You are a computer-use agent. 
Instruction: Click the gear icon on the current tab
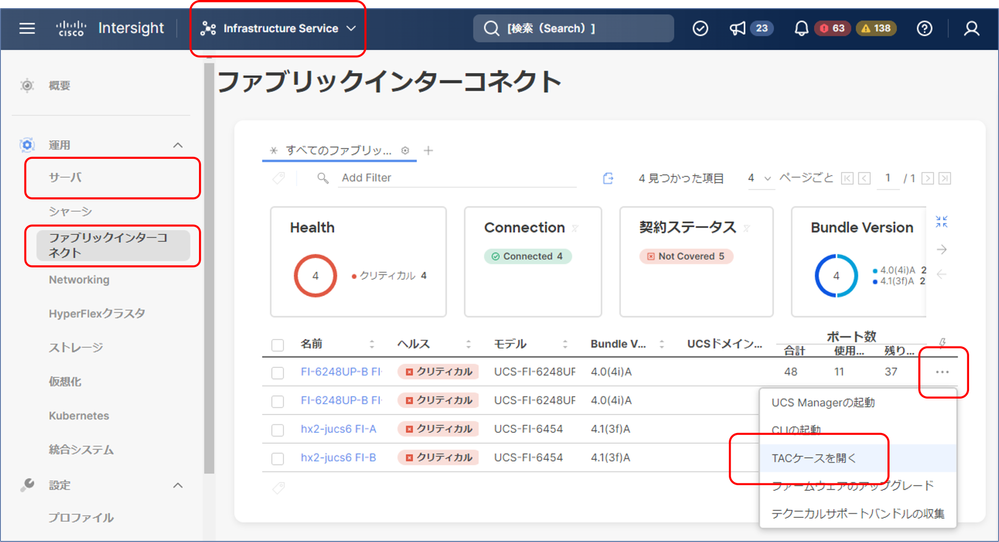pos(405,150)
